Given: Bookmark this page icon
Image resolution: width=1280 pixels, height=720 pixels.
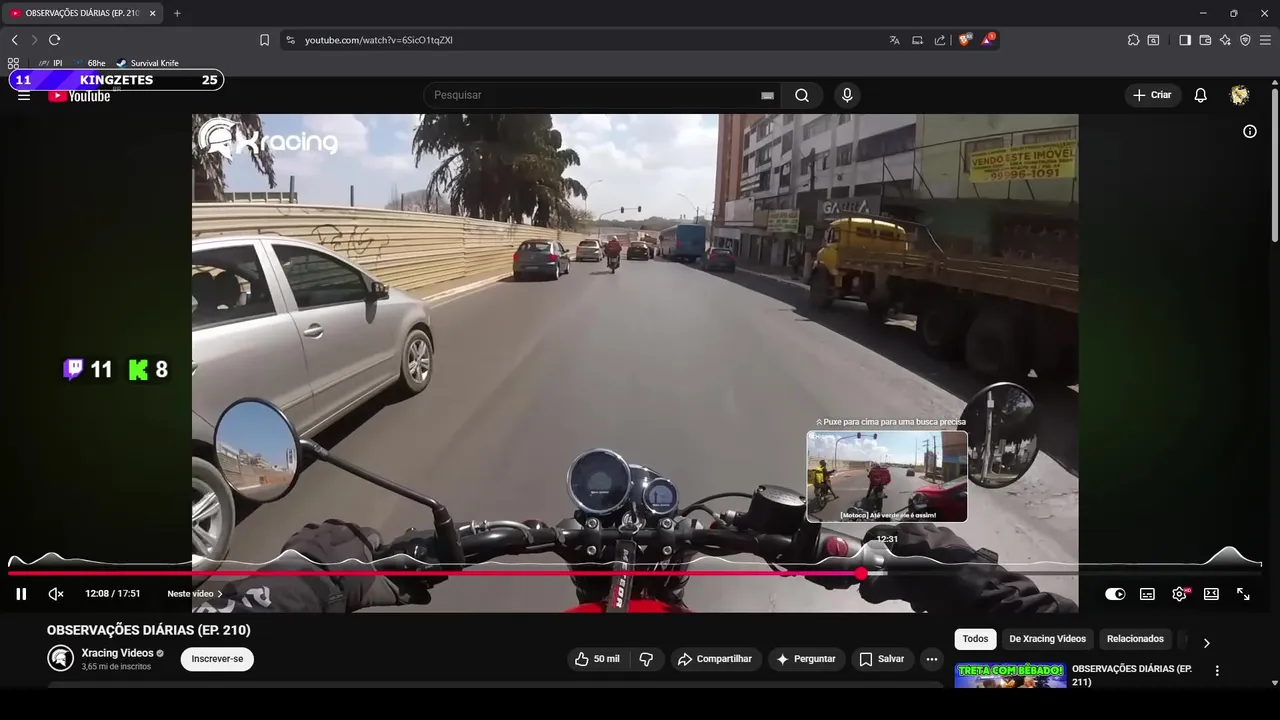Looking at the screenshot, I should [264, 40].
